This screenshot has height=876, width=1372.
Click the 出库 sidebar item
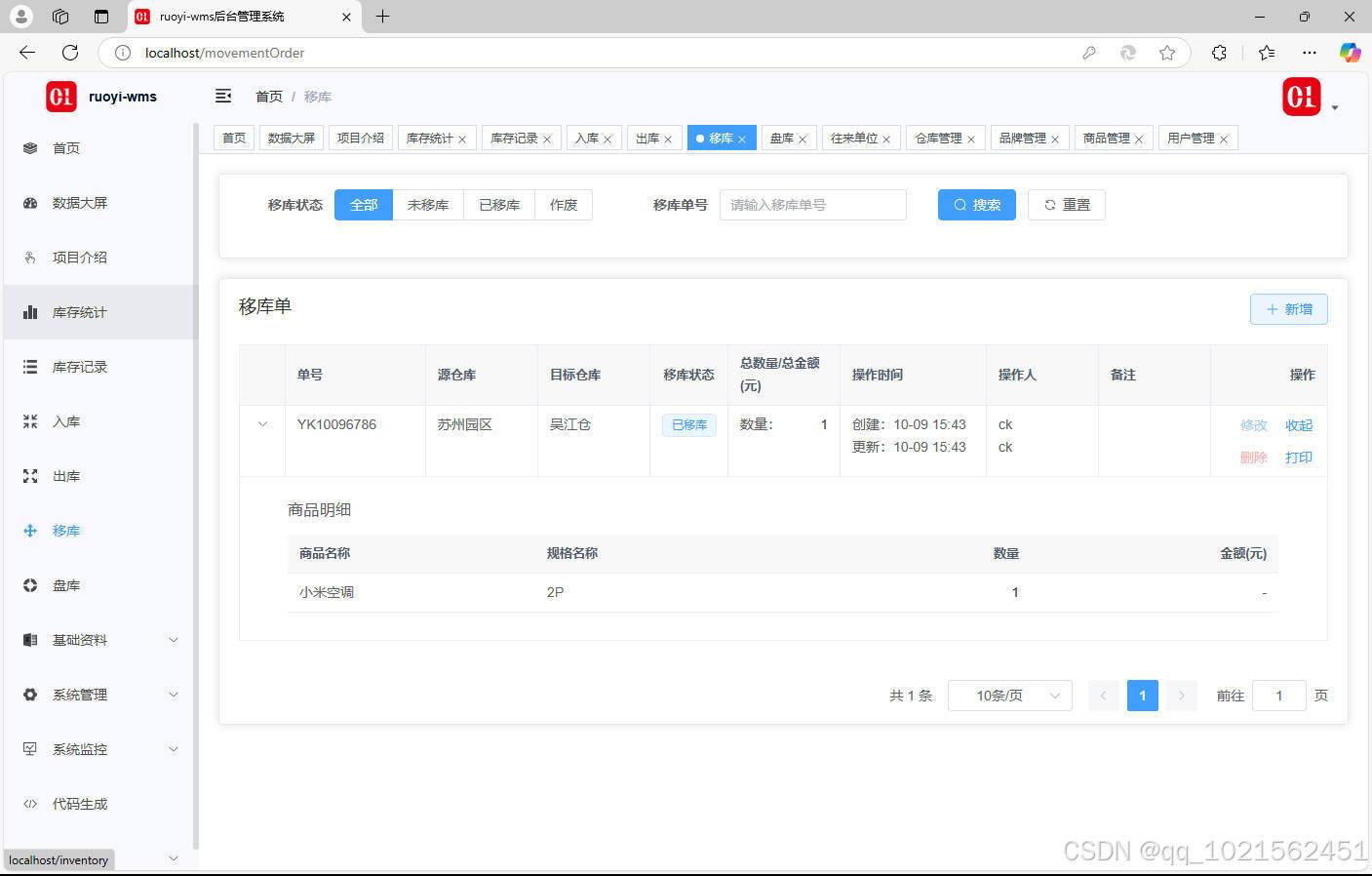[66, 476]
